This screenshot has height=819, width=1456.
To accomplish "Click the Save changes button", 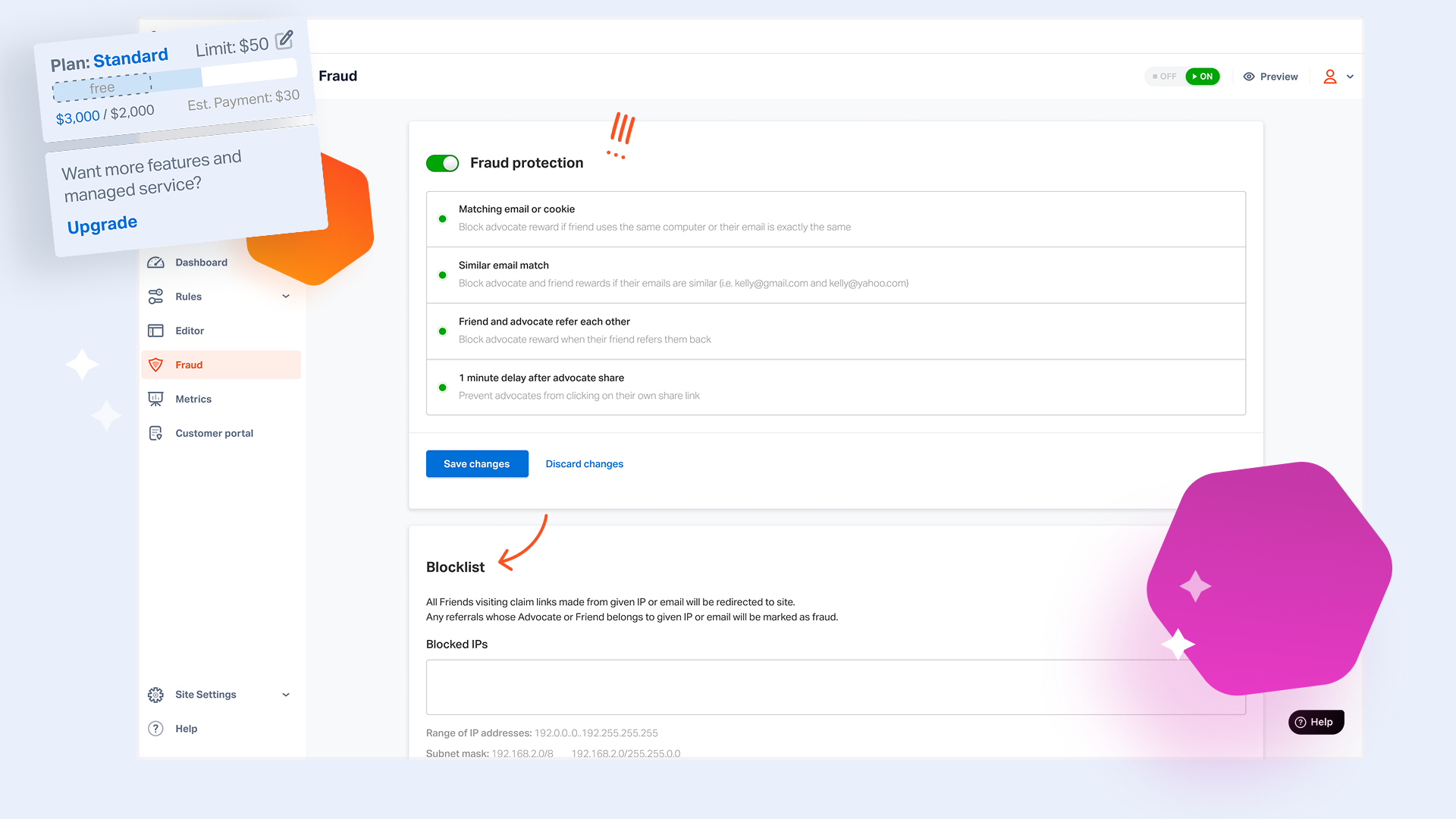I will 477,463.
